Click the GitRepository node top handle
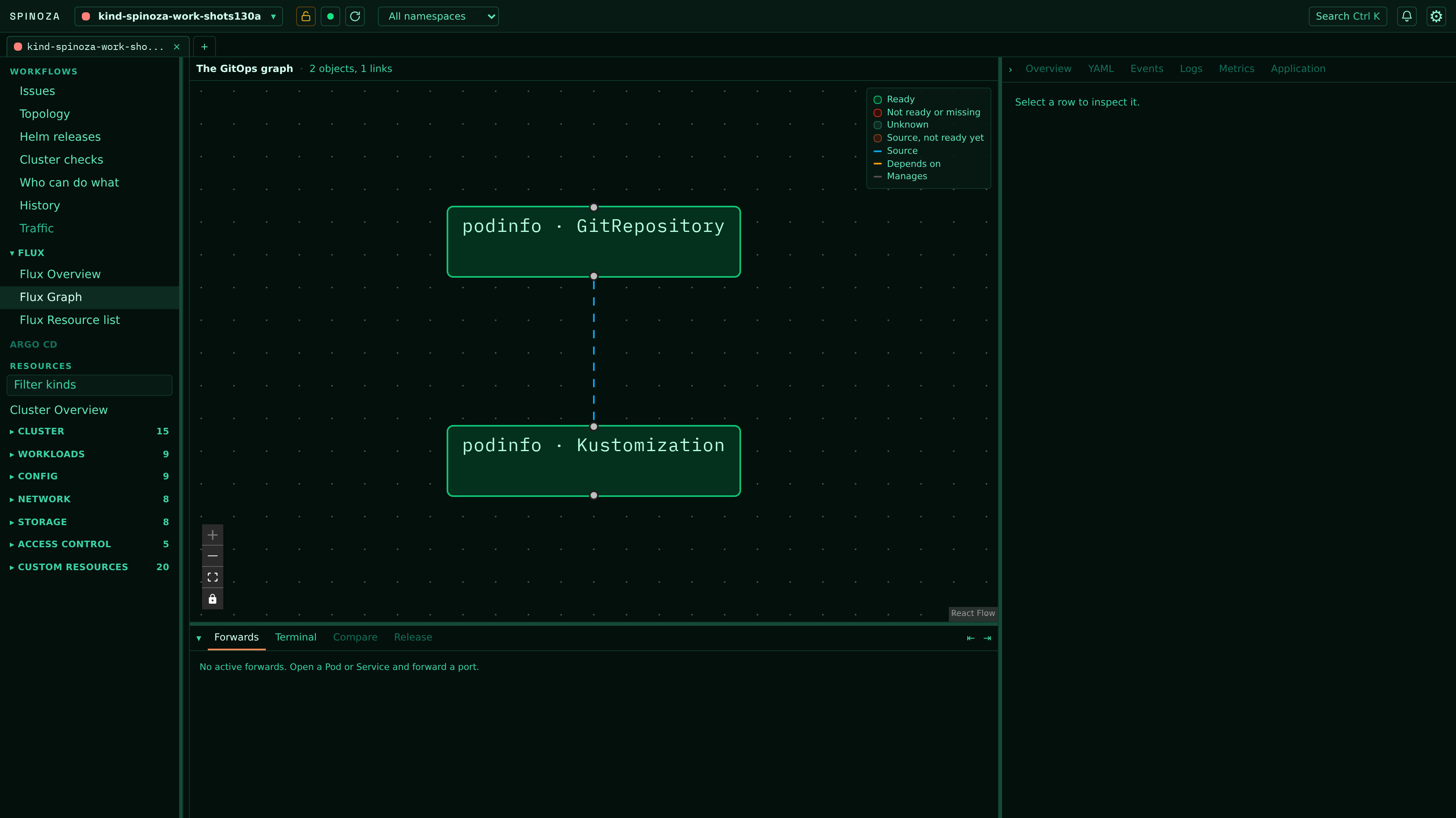Image resolution: width=1456 pixels, height=818 pixels. 593,207
